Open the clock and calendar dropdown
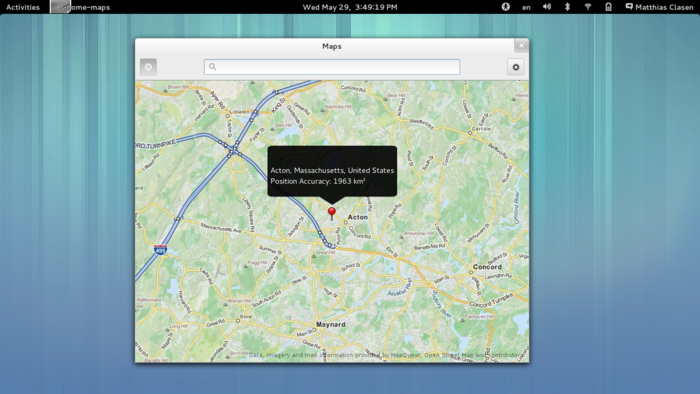Screen dimensions: 700x394 pyautogui.click(x=350, y=7)
